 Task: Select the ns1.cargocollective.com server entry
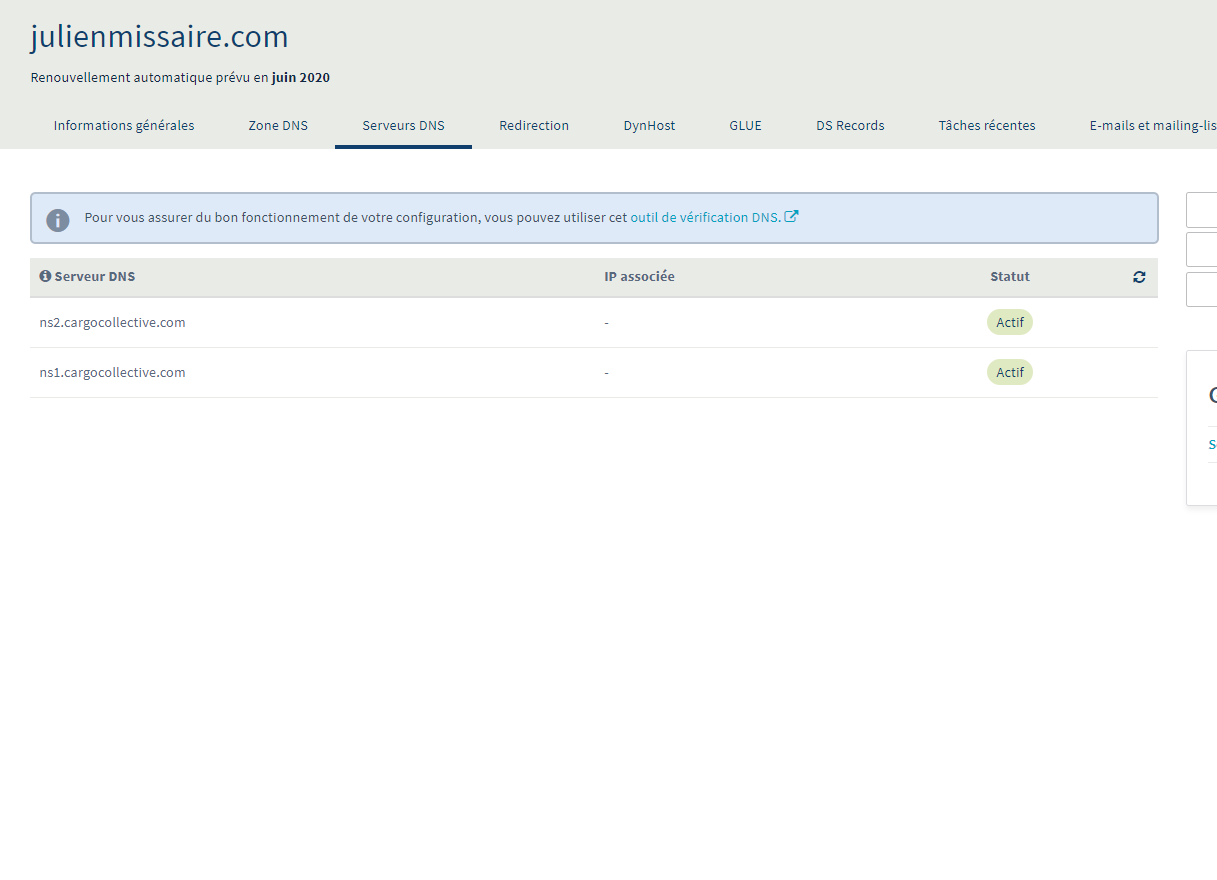112,372
